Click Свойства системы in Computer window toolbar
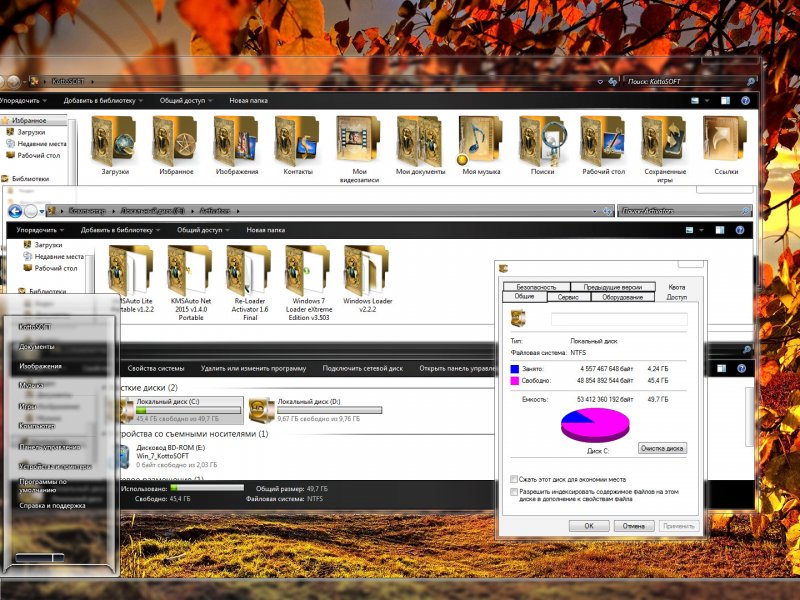This screenshot has height=600, width=800. pyautogui.click(x=156, y=368)
